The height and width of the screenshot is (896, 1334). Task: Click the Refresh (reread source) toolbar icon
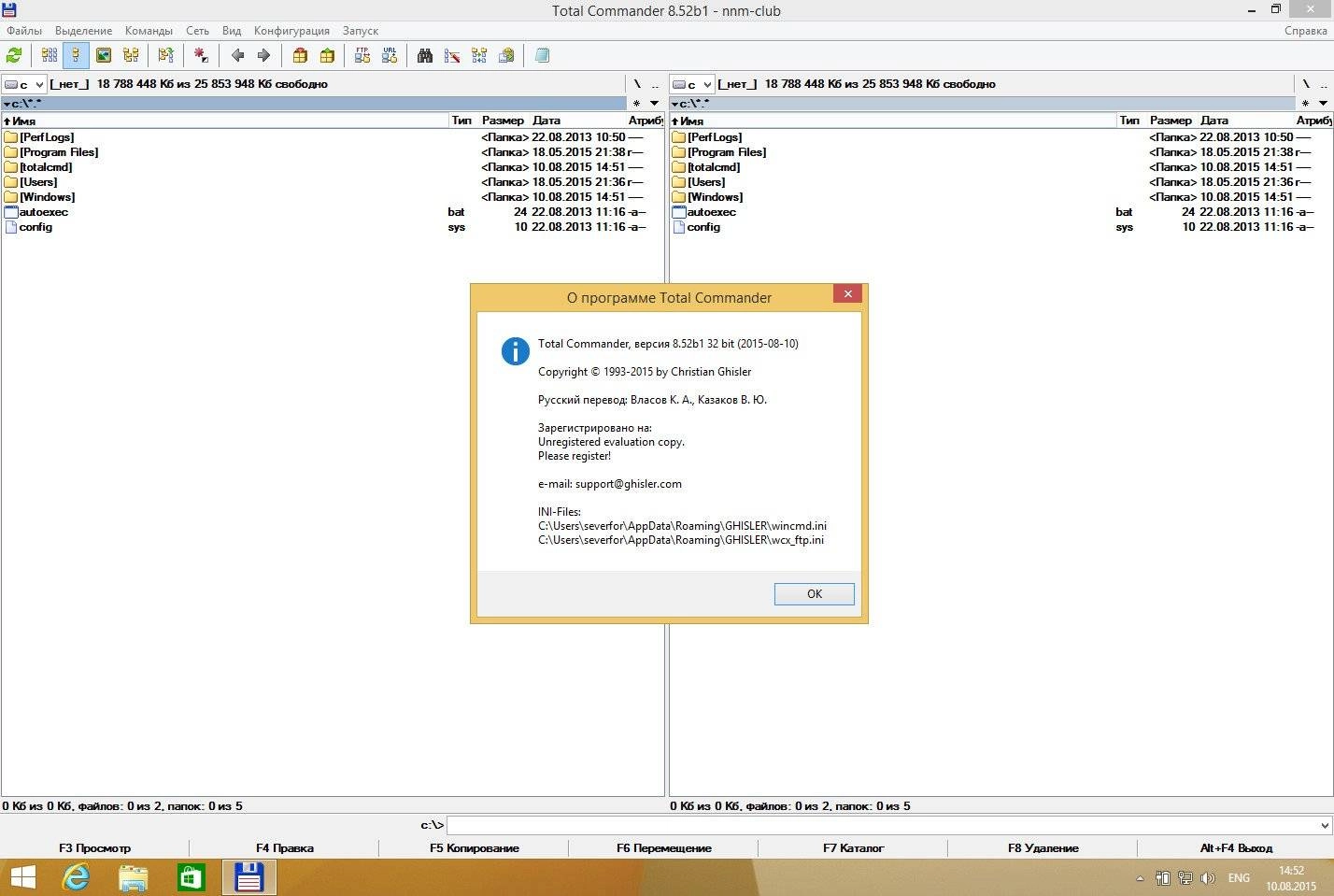pos(14,56)
